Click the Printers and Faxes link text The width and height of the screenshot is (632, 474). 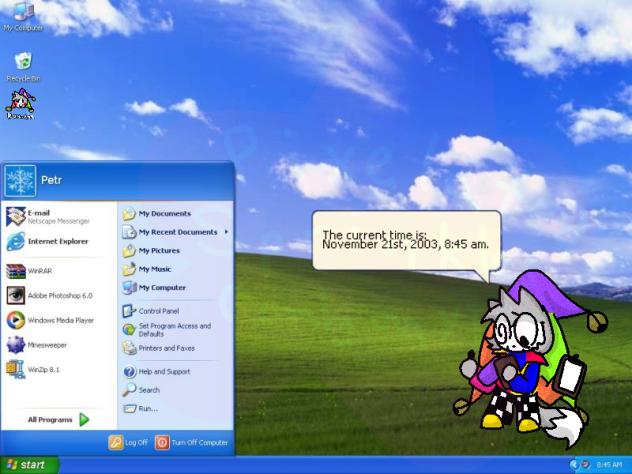tap(166, 348)
